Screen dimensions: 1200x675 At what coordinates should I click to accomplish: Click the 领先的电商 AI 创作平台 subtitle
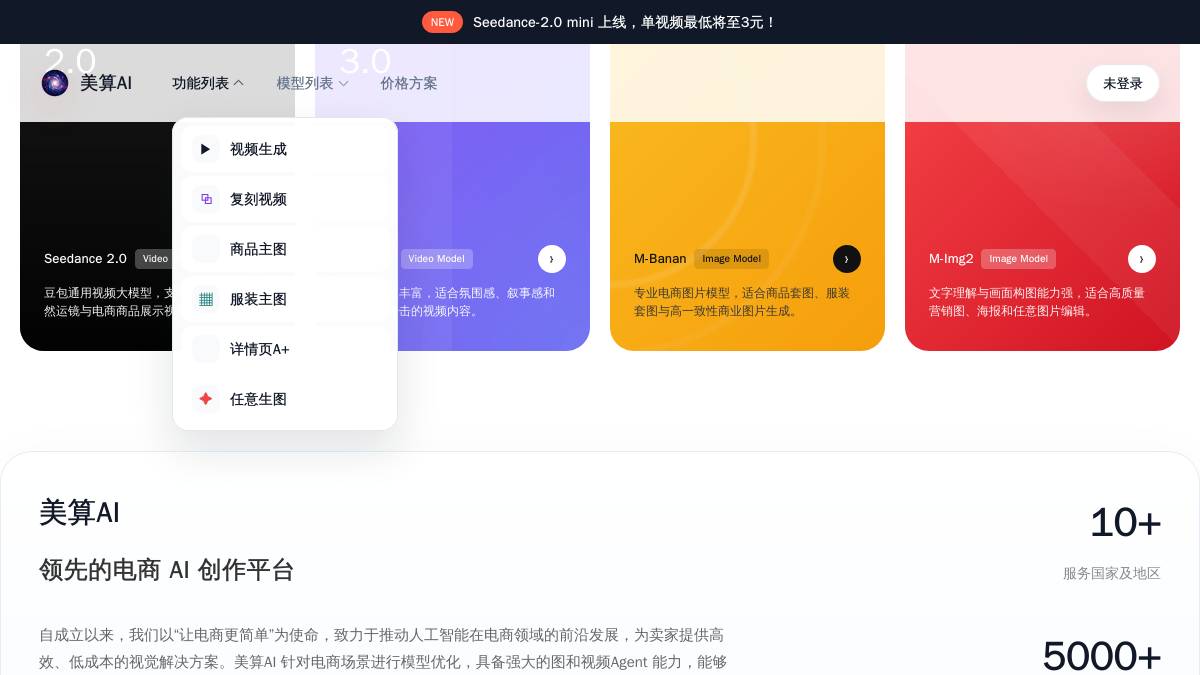click(166, 570)
